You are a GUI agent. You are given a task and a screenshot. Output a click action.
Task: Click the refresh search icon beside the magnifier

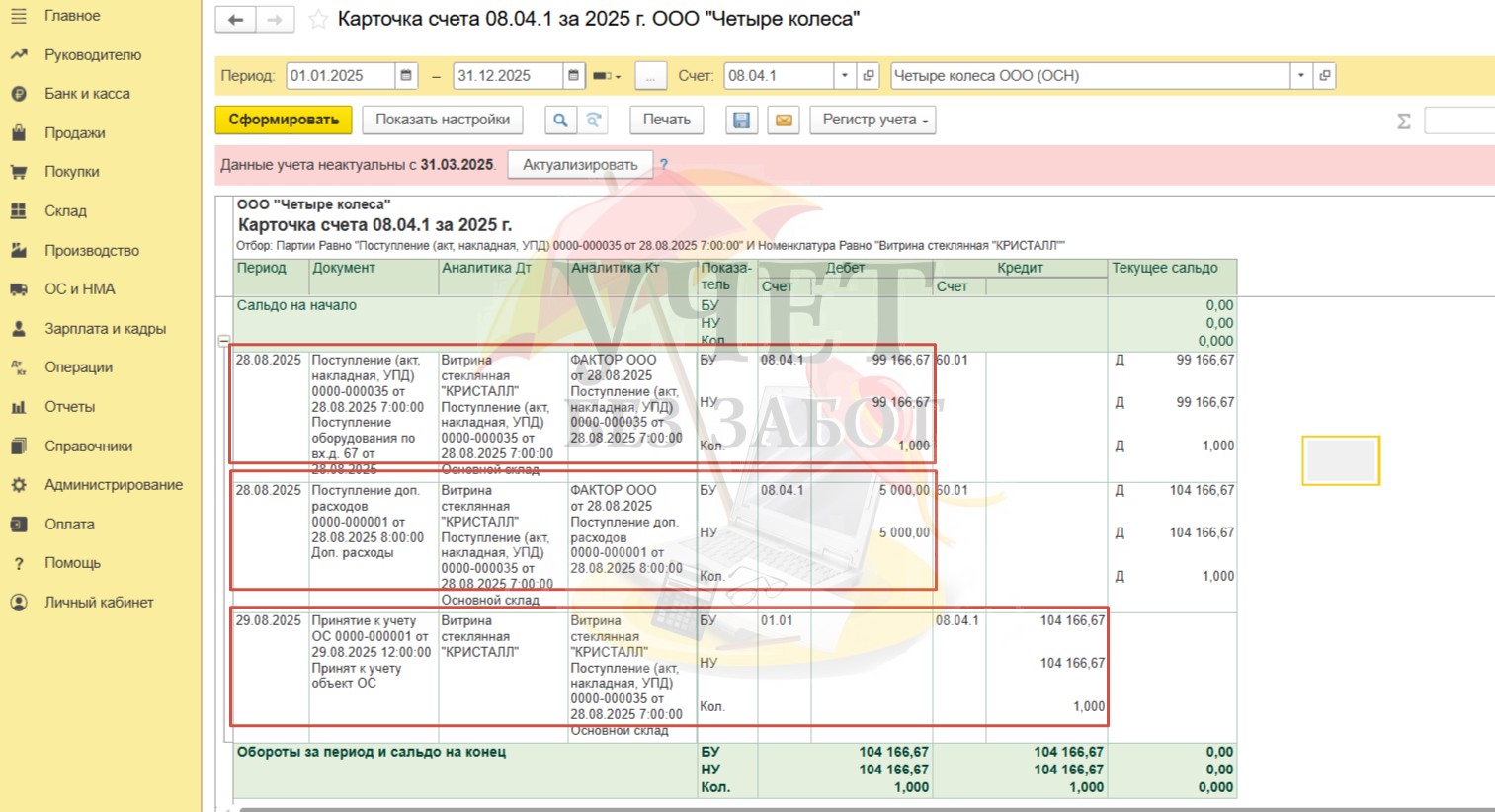point(594,120)
